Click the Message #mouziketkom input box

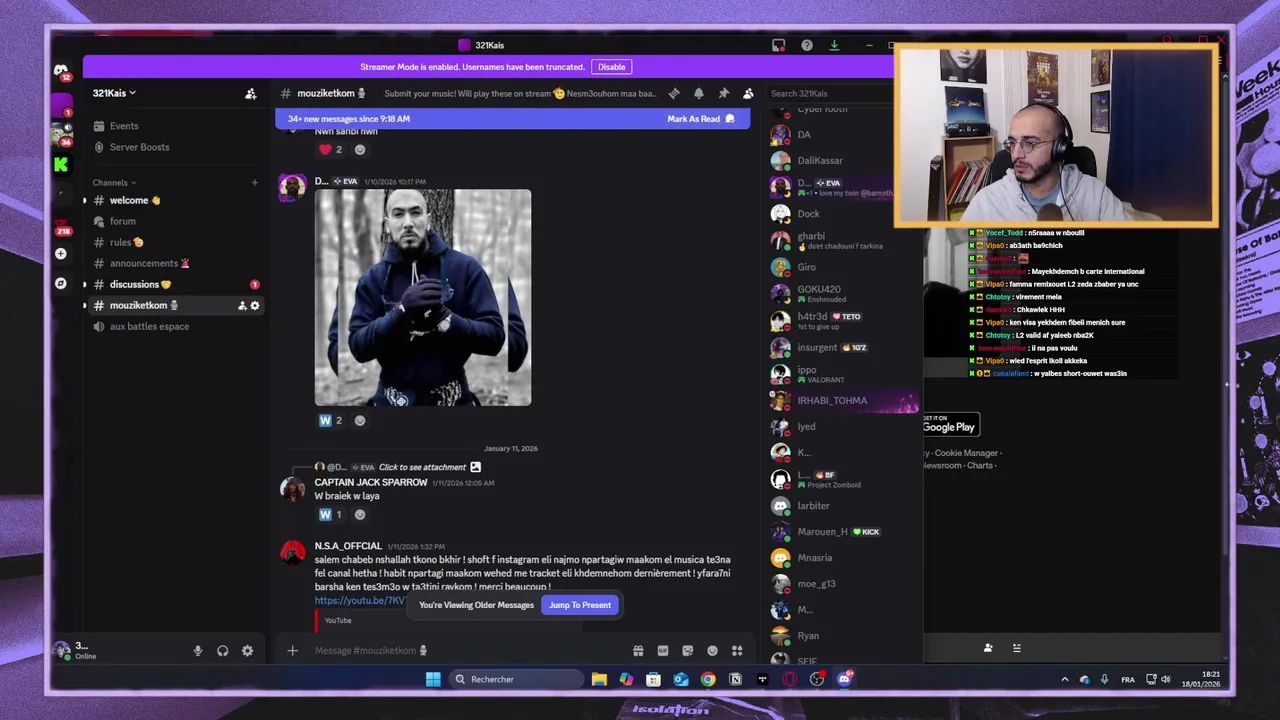coord(465,651)
